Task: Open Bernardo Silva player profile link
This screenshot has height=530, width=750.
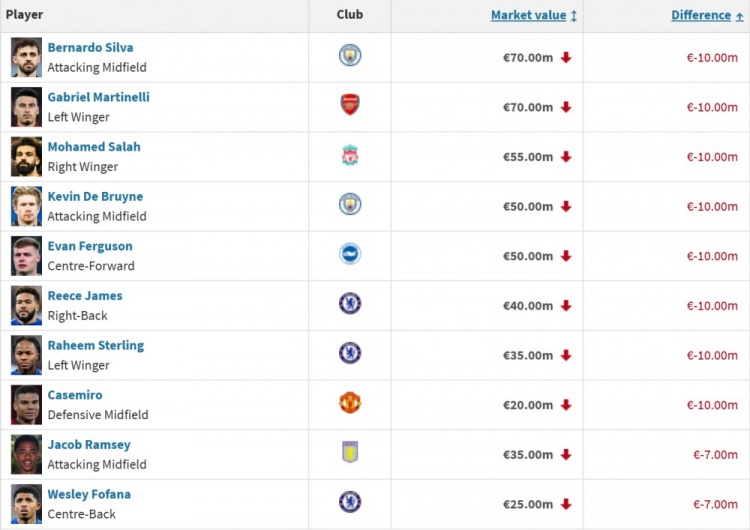Action: coord(90,47)
